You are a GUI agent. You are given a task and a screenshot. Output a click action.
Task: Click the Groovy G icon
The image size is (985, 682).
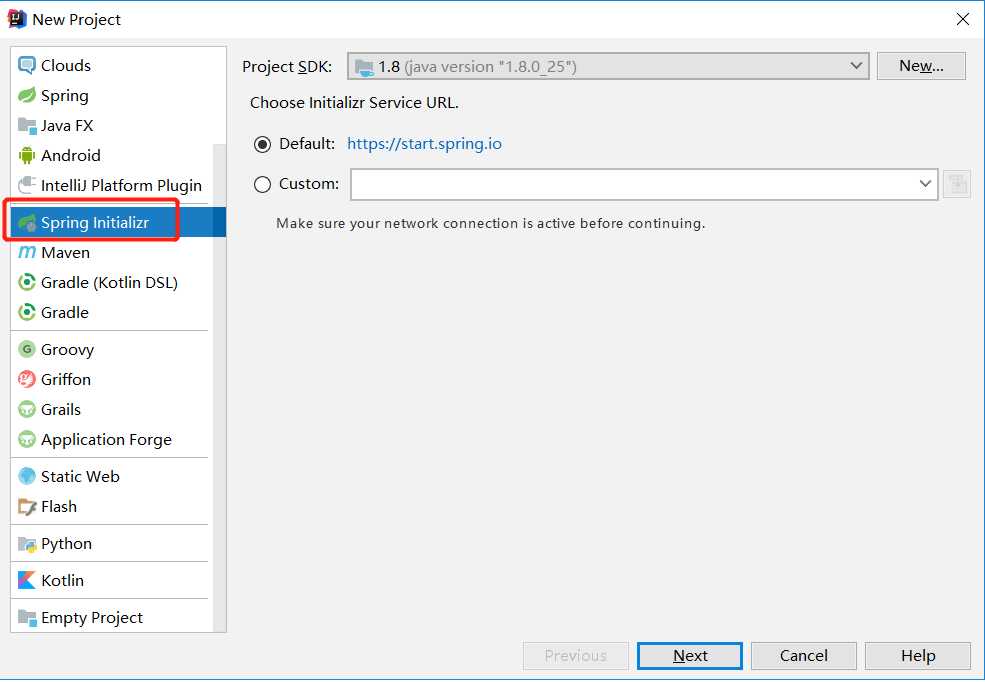26,349
